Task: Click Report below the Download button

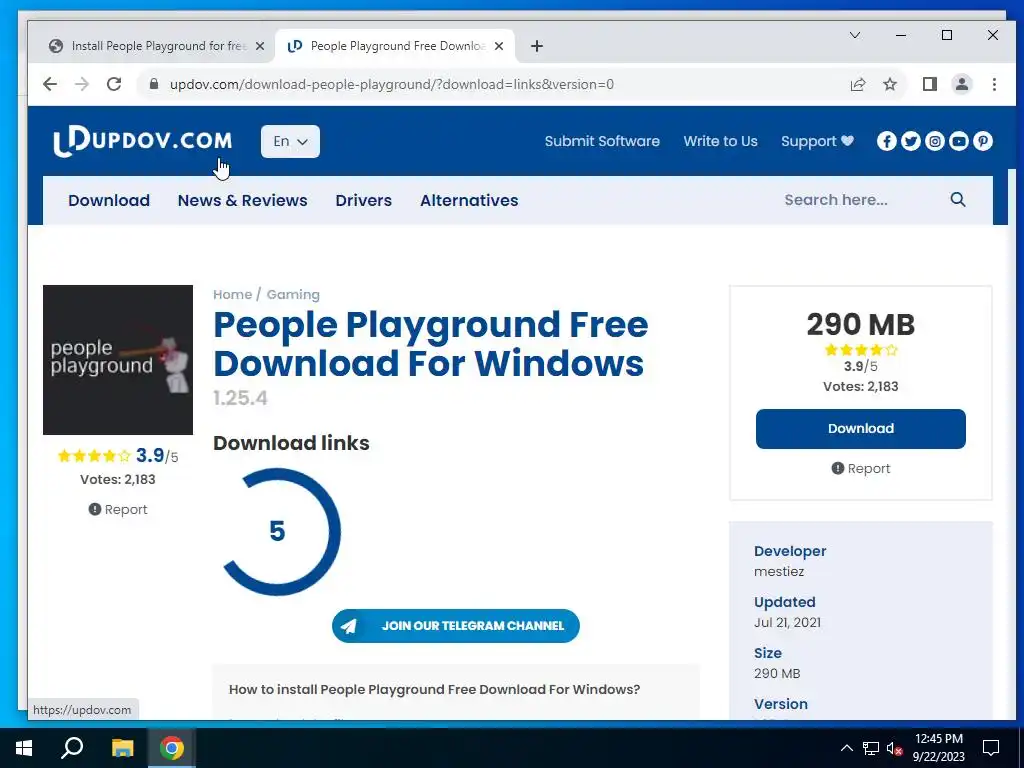Action: (x=861, y=468)
